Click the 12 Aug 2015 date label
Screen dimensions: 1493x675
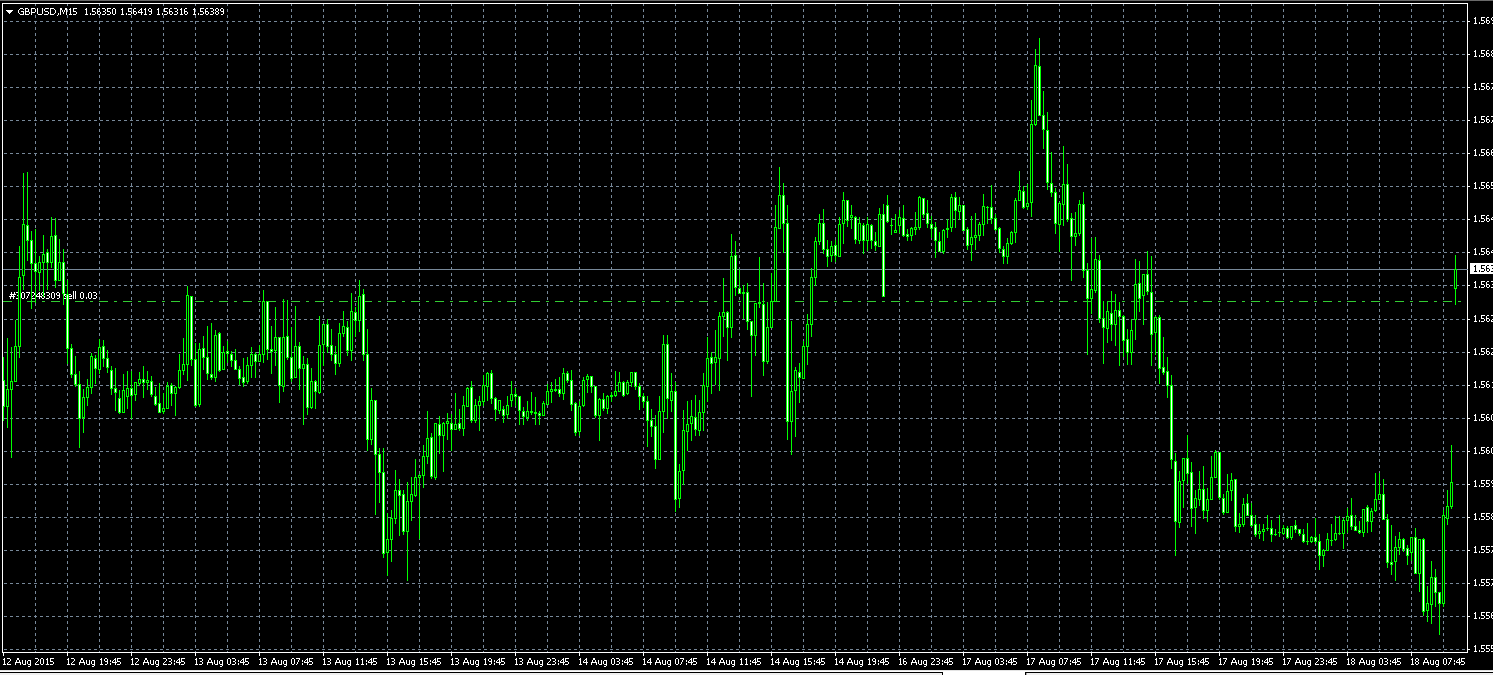pyautogui.click(x=26, y=662)
